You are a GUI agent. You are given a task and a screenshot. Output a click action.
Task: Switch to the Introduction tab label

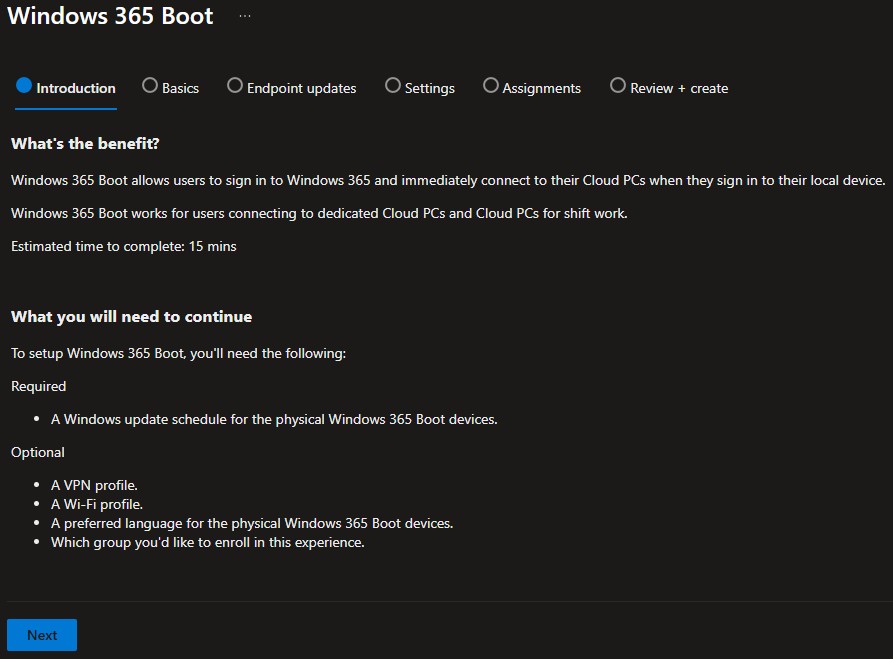pyautogui.click(x=76, y=88)
